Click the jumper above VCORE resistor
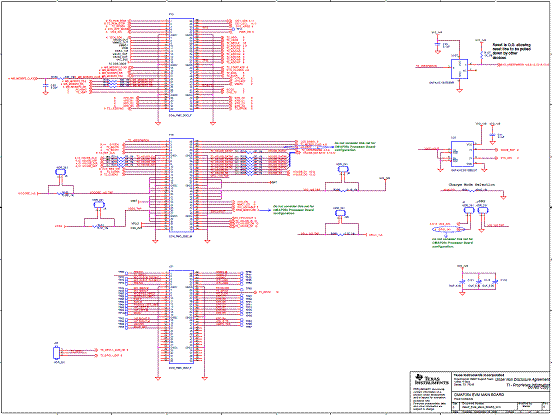This screenshot has width=553, height=416. click(x=61, y=172)
